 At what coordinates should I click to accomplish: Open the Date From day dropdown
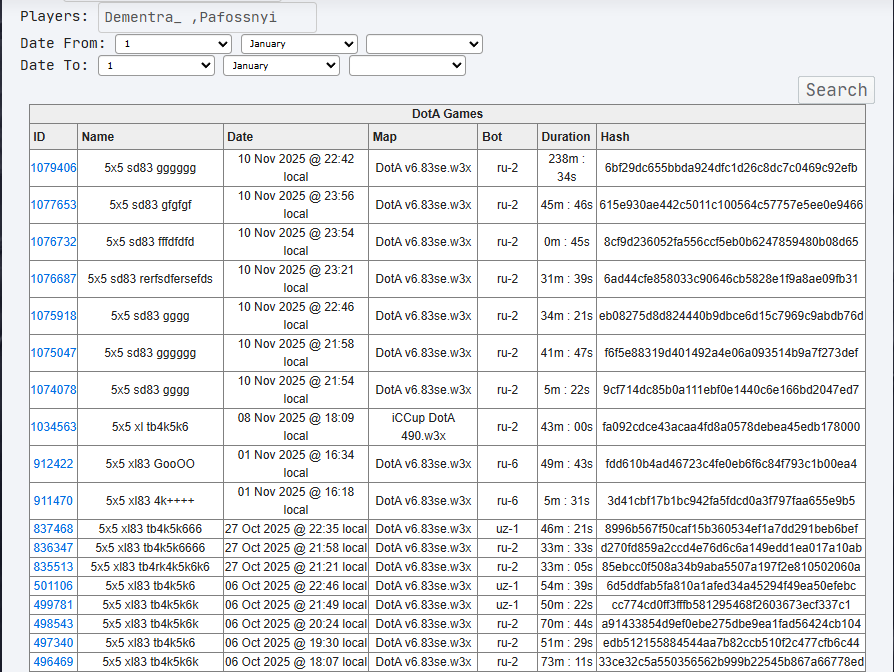tap(173, 44)
